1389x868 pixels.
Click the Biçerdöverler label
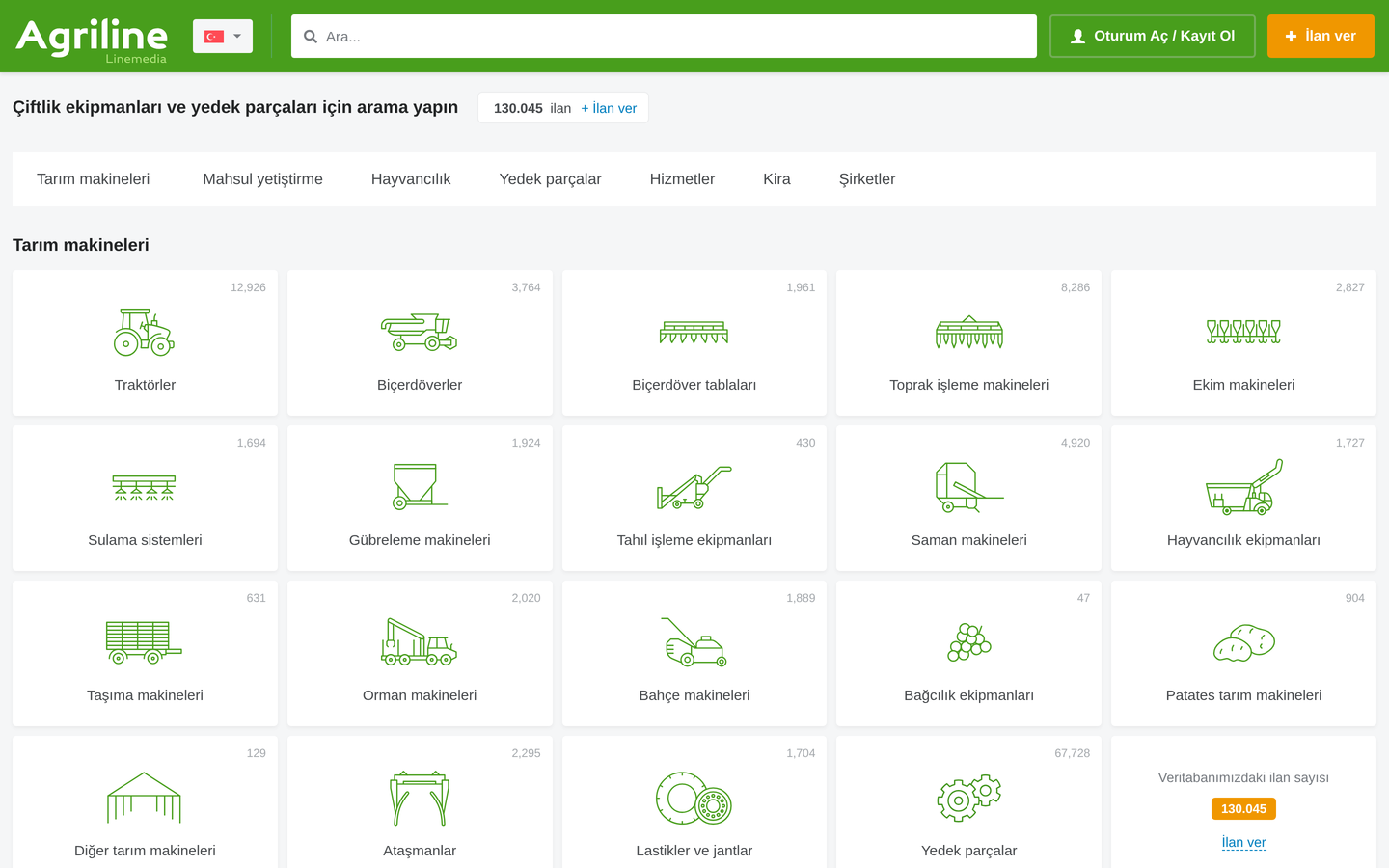[x=420, y=385]
